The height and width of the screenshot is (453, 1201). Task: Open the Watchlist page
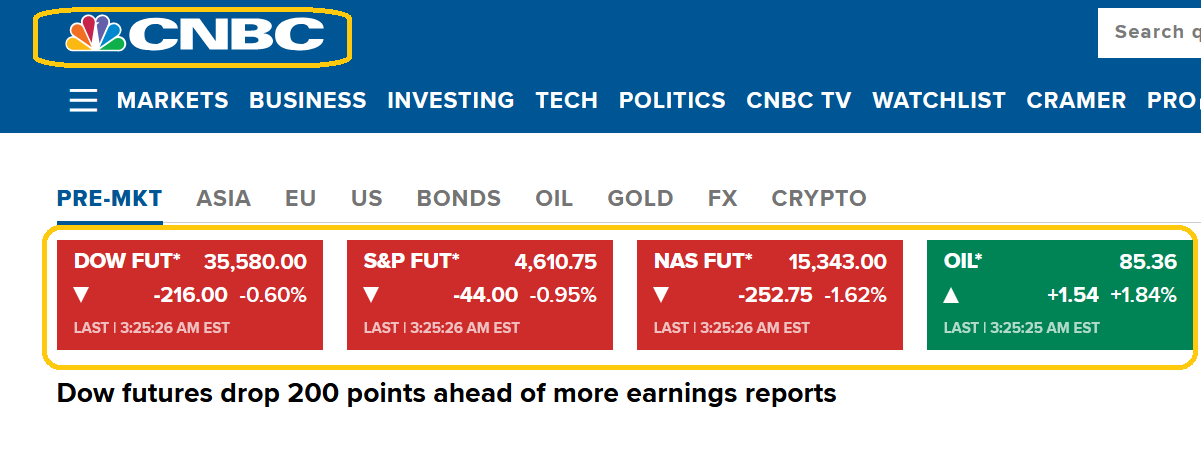pyautogui.click(x=938, y=100)
